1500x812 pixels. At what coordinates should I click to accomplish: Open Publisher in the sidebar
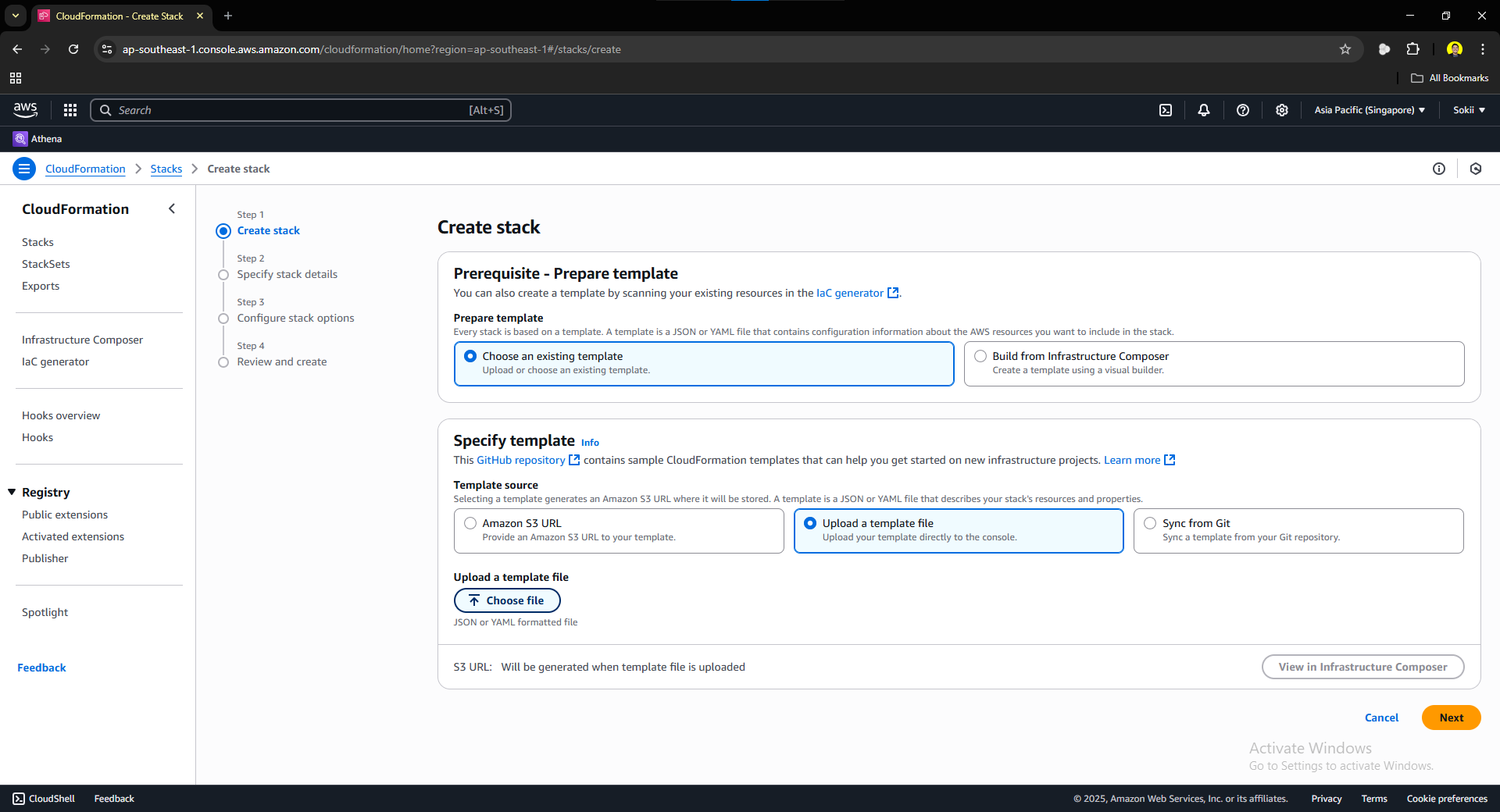tap(45, 558)
